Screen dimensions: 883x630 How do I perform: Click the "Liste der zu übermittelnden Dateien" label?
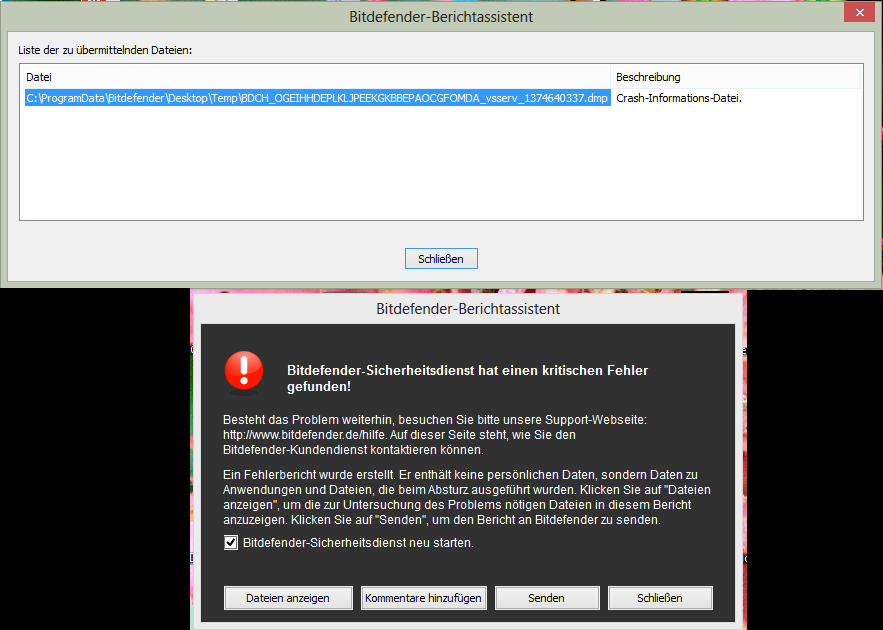105,50
